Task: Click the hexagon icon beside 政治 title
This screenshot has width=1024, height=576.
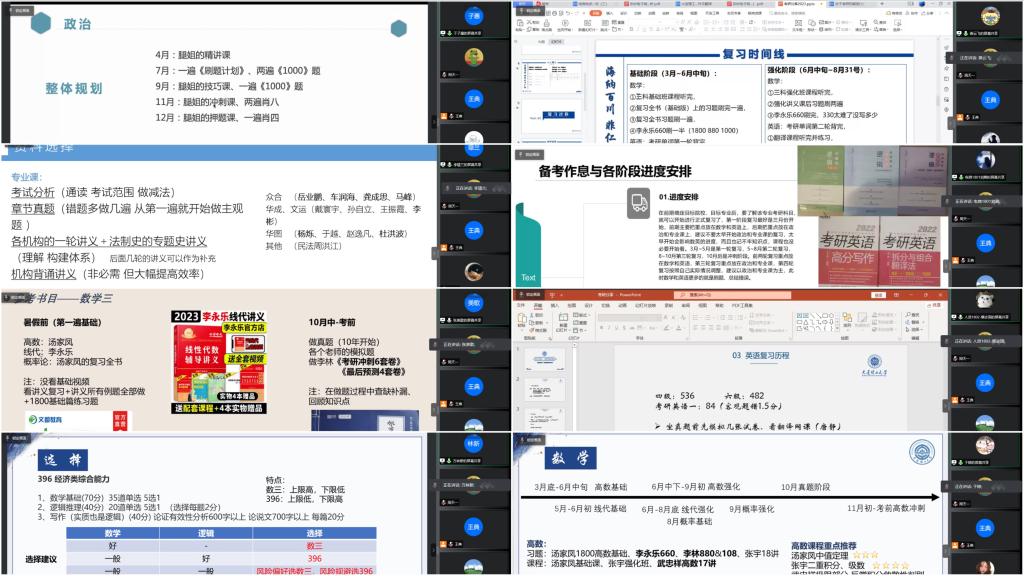Action: (40, 22)
